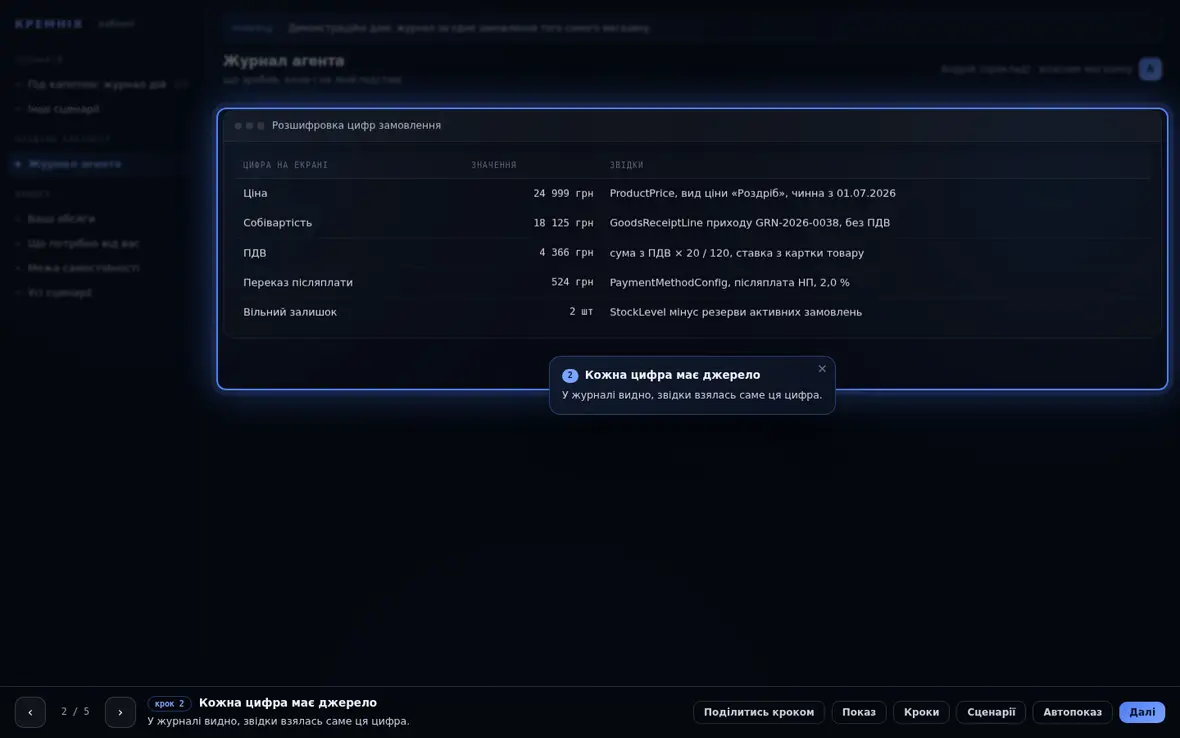Go to the previous tour step

pyautogui.click(x=30, y=712)
